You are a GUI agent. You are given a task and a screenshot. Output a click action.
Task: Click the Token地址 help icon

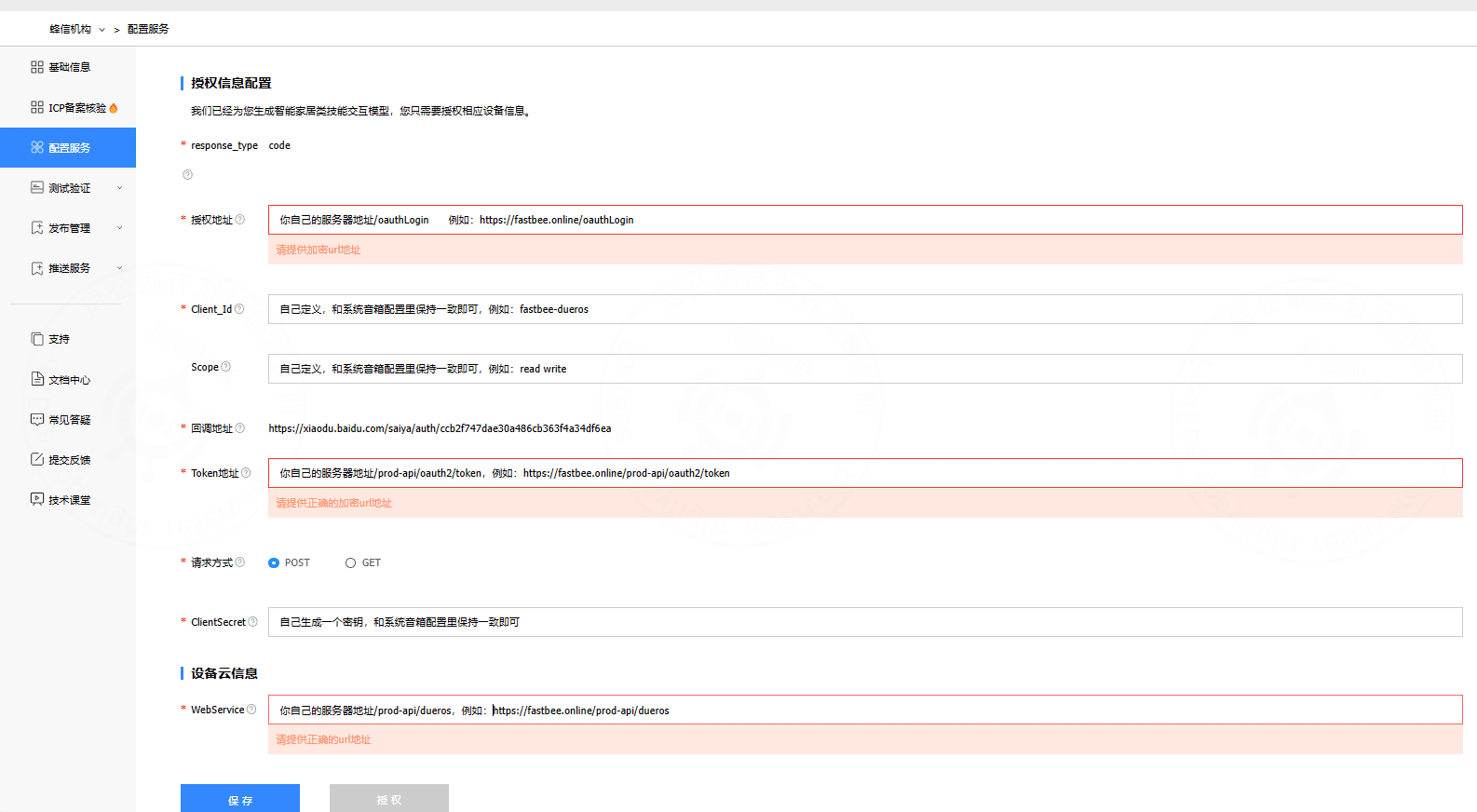[x=246, y=473]
